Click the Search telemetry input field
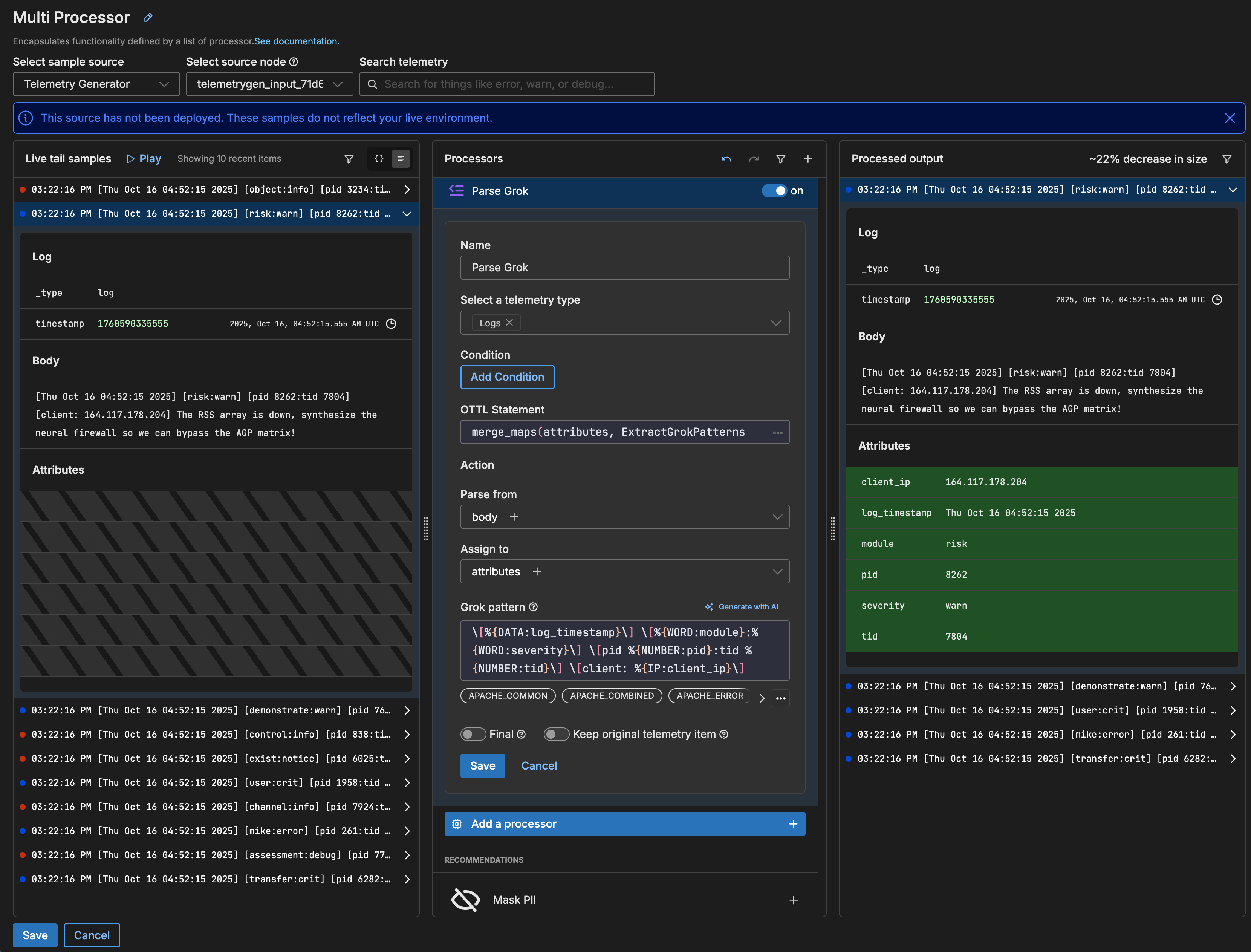 click(x=507, y=84)
